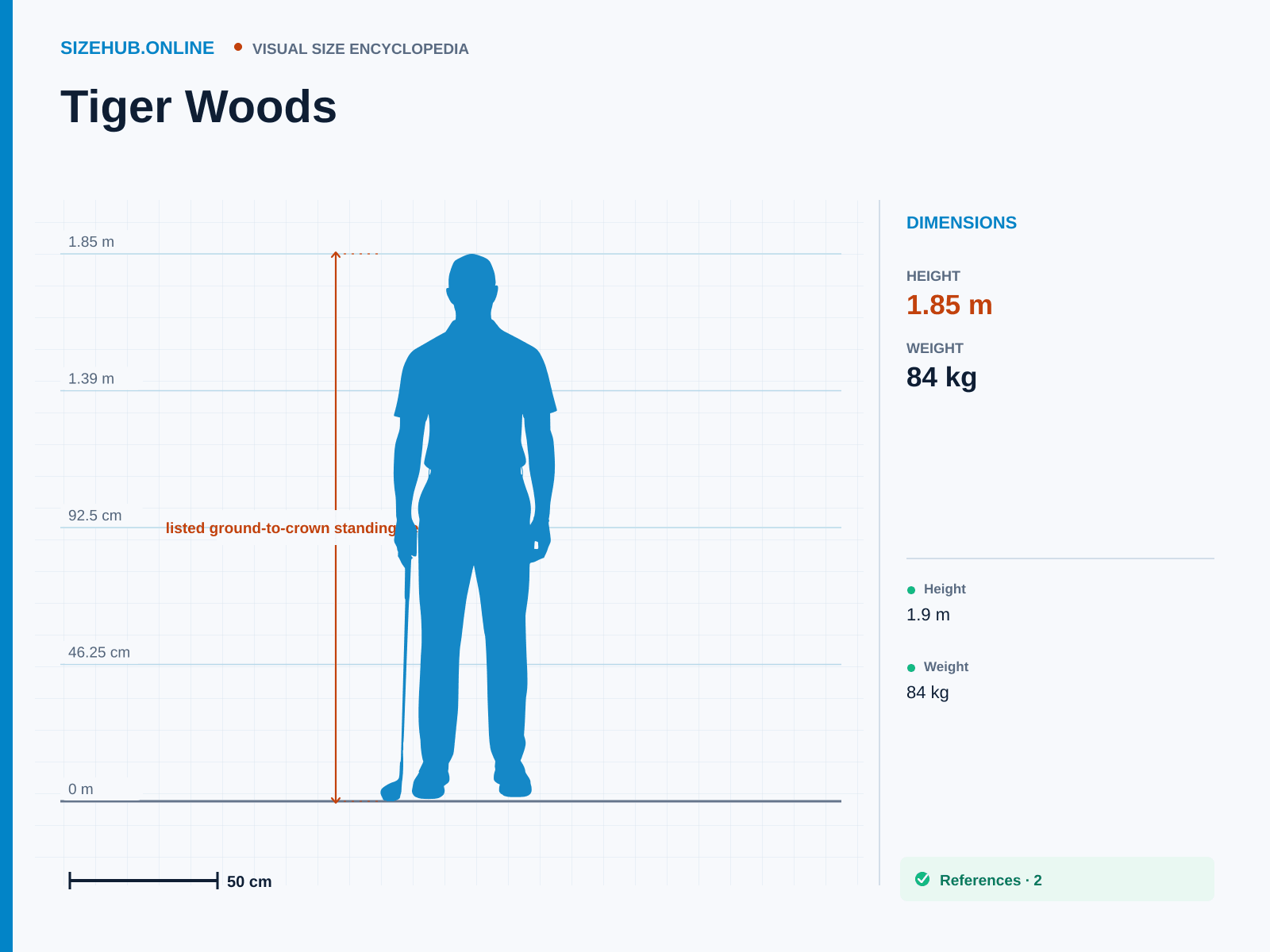
Task: Click the 46.25 cm gridline label
Action: click(99, 652)
